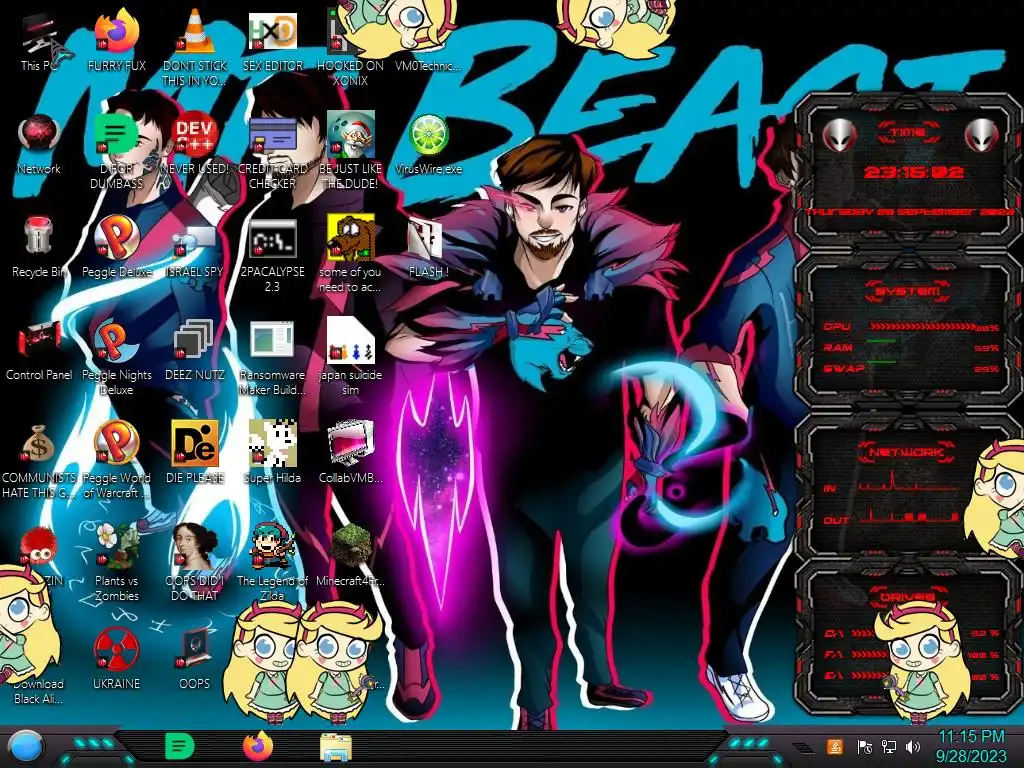Launch the FURRY FUX Firefox shortcut
This screenshot has width=1024, height=768.
[117, 40]
